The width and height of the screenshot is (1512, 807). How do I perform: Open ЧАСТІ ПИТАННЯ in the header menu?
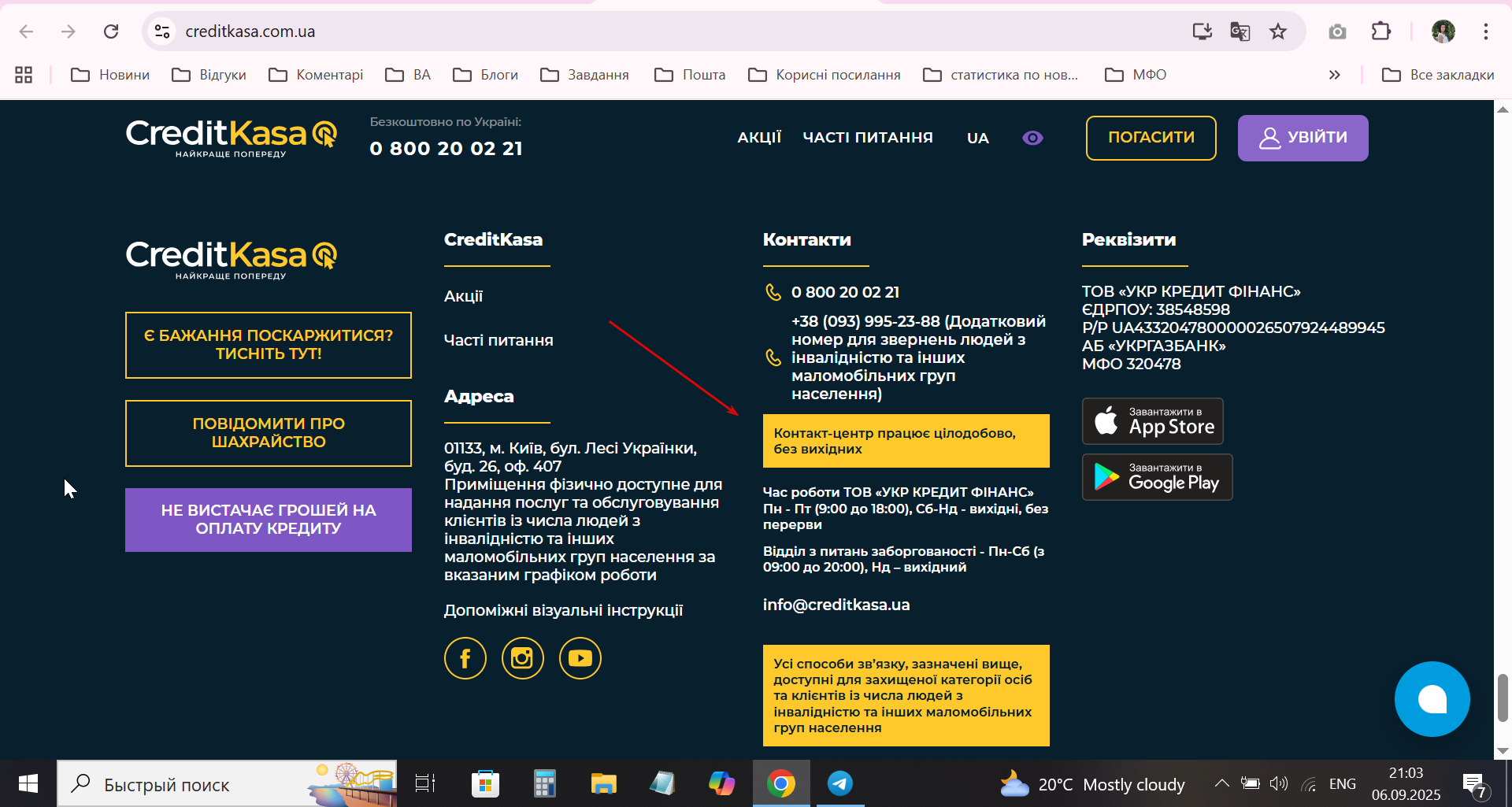tap(868, 138)
